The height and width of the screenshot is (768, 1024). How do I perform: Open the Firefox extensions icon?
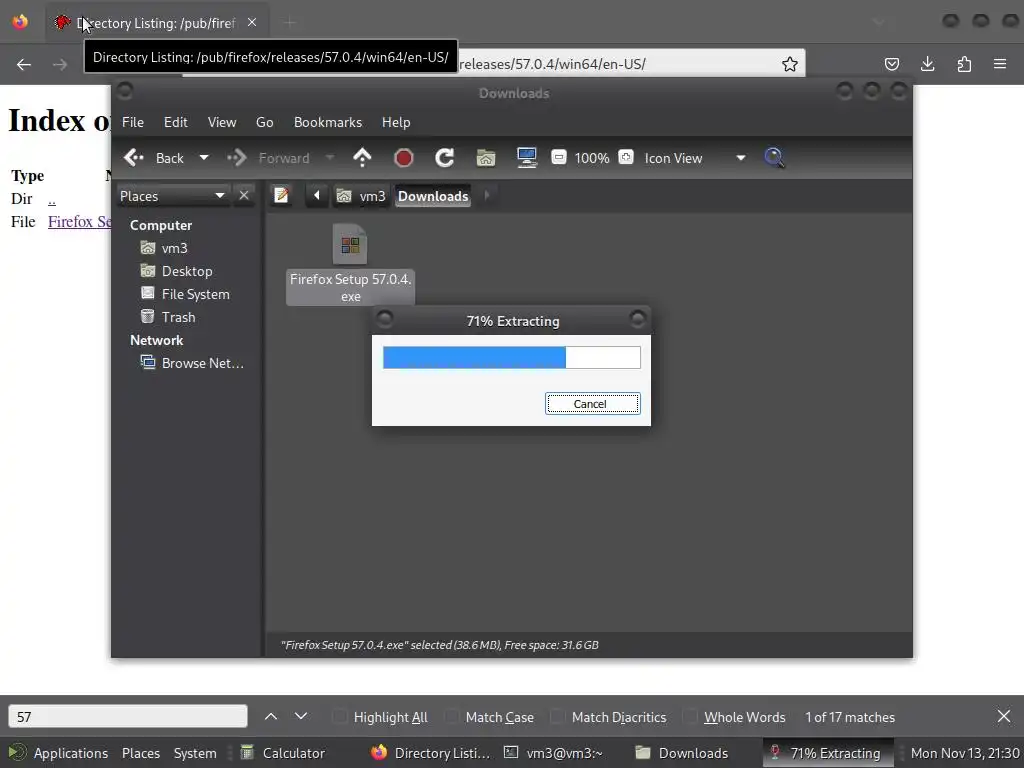pyautogui.click(x=964, y=64)
